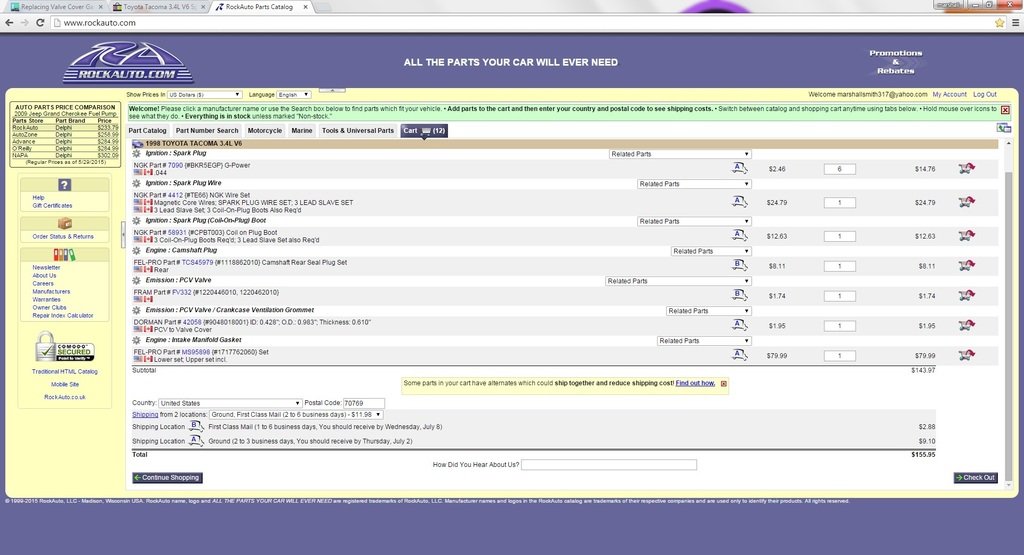Viewport: 1024px width, 555px height.
Task: Open Related Parts dropdown for Ventilation Grommet
Action: pyautogui.click(x=709, y=311)
